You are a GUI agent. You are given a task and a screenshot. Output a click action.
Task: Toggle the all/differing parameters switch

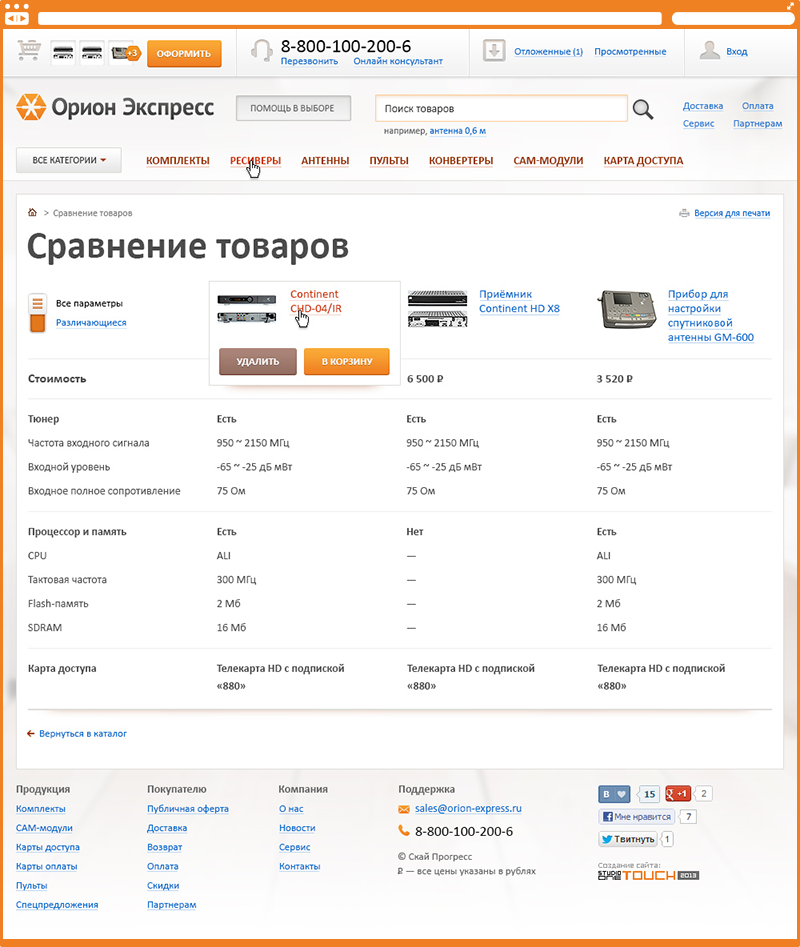[x=38, y=313]
